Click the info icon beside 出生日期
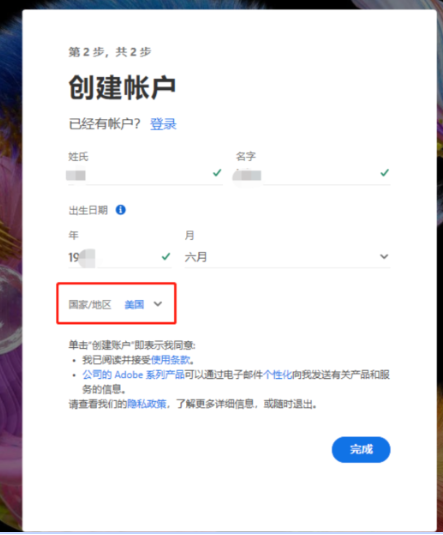443x535 pixels. click(120, 209)
